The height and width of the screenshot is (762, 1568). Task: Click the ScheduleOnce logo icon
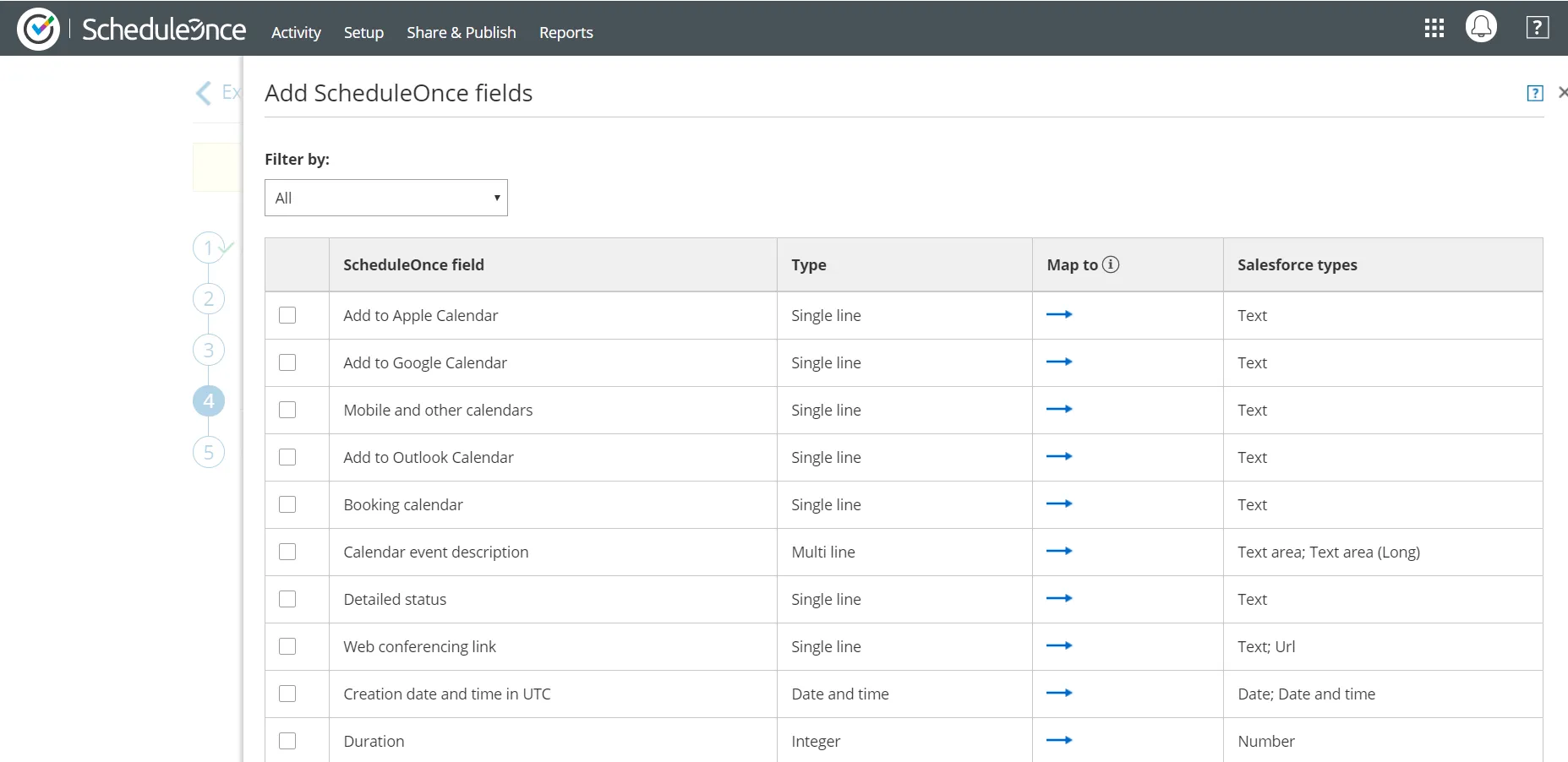[x=38, y=30]
